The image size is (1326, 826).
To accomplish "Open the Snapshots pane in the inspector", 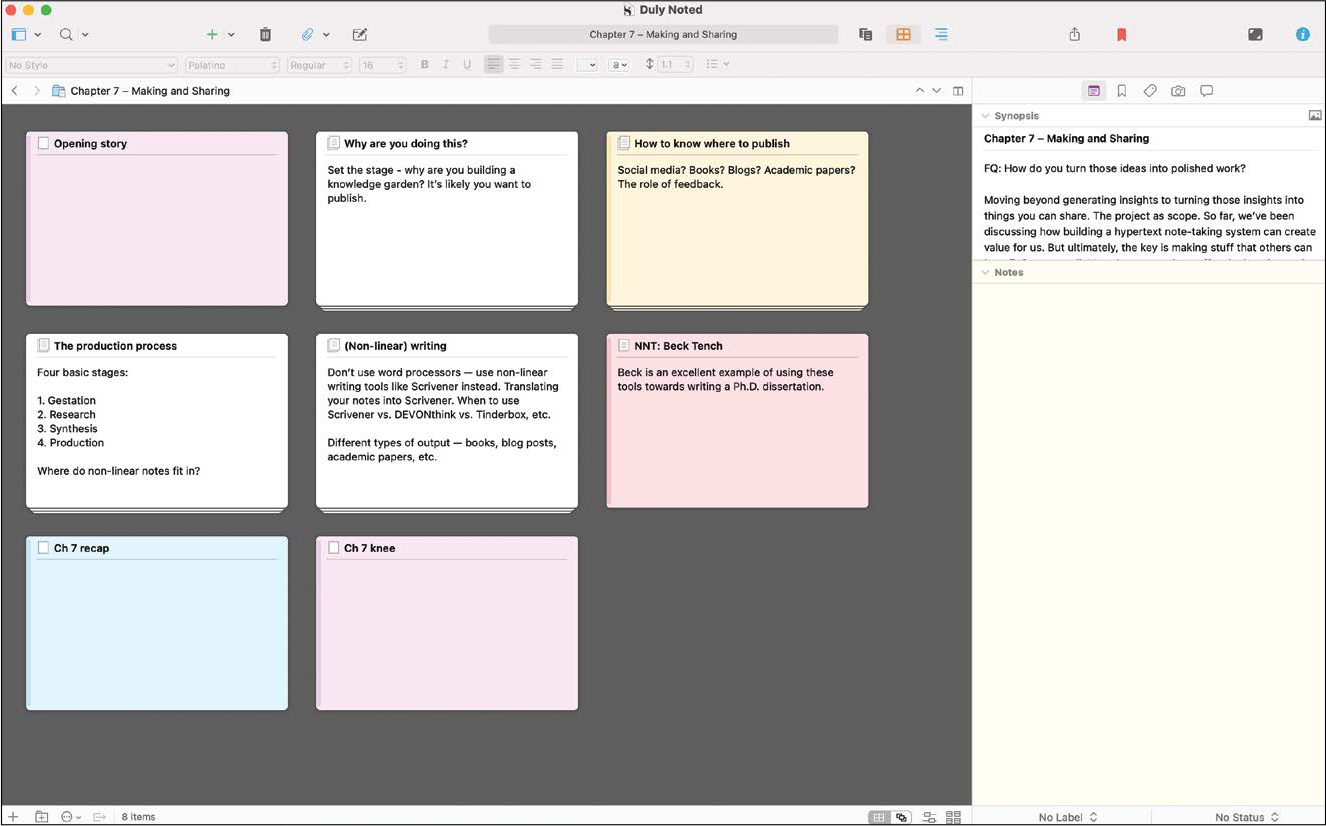I will tap(1178, 90).
